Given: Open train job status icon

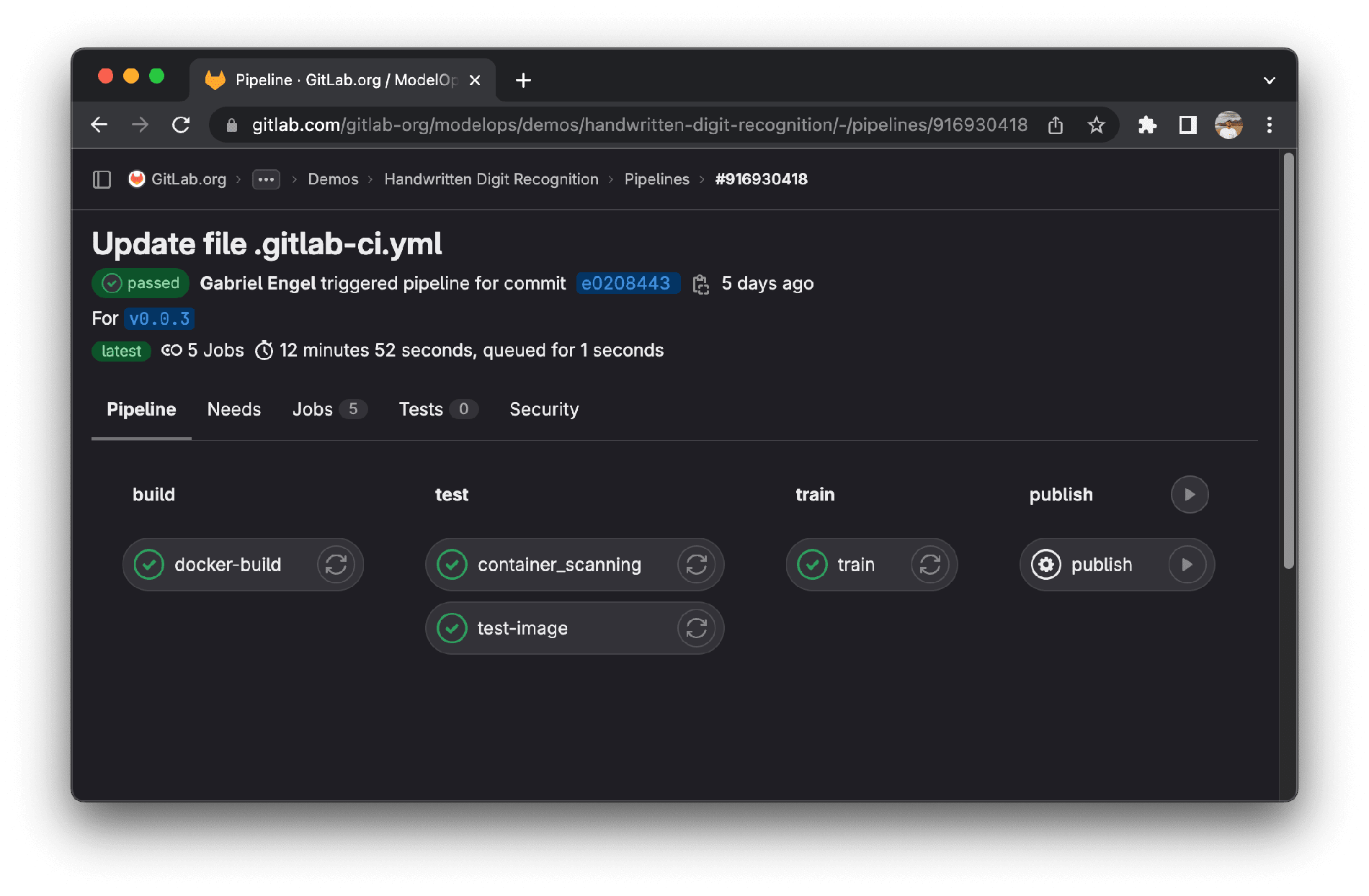Looking at the screenshot, I should [x=812, y=565].
